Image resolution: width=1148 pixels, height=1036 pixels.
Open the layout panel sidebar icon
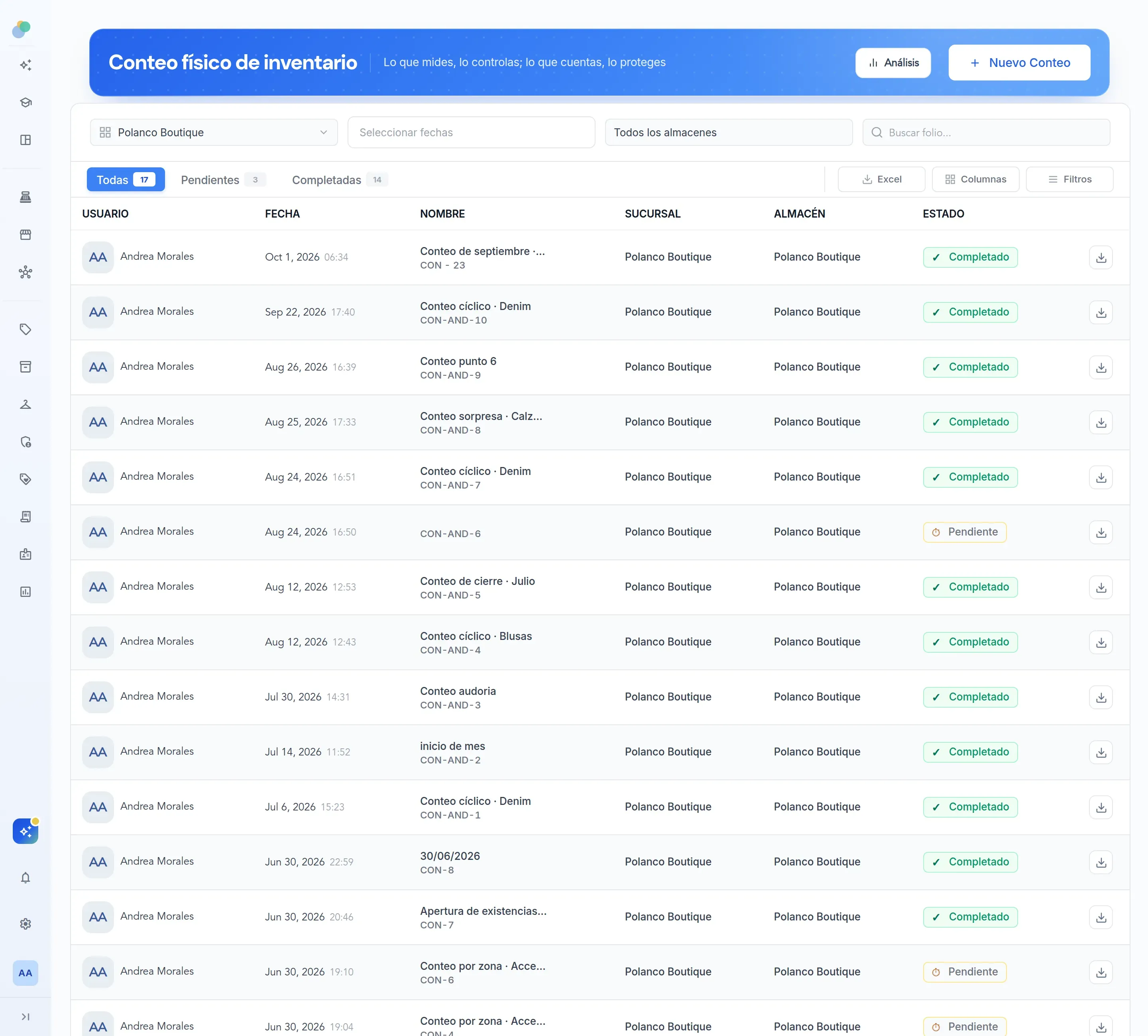[x=25, y=140]
